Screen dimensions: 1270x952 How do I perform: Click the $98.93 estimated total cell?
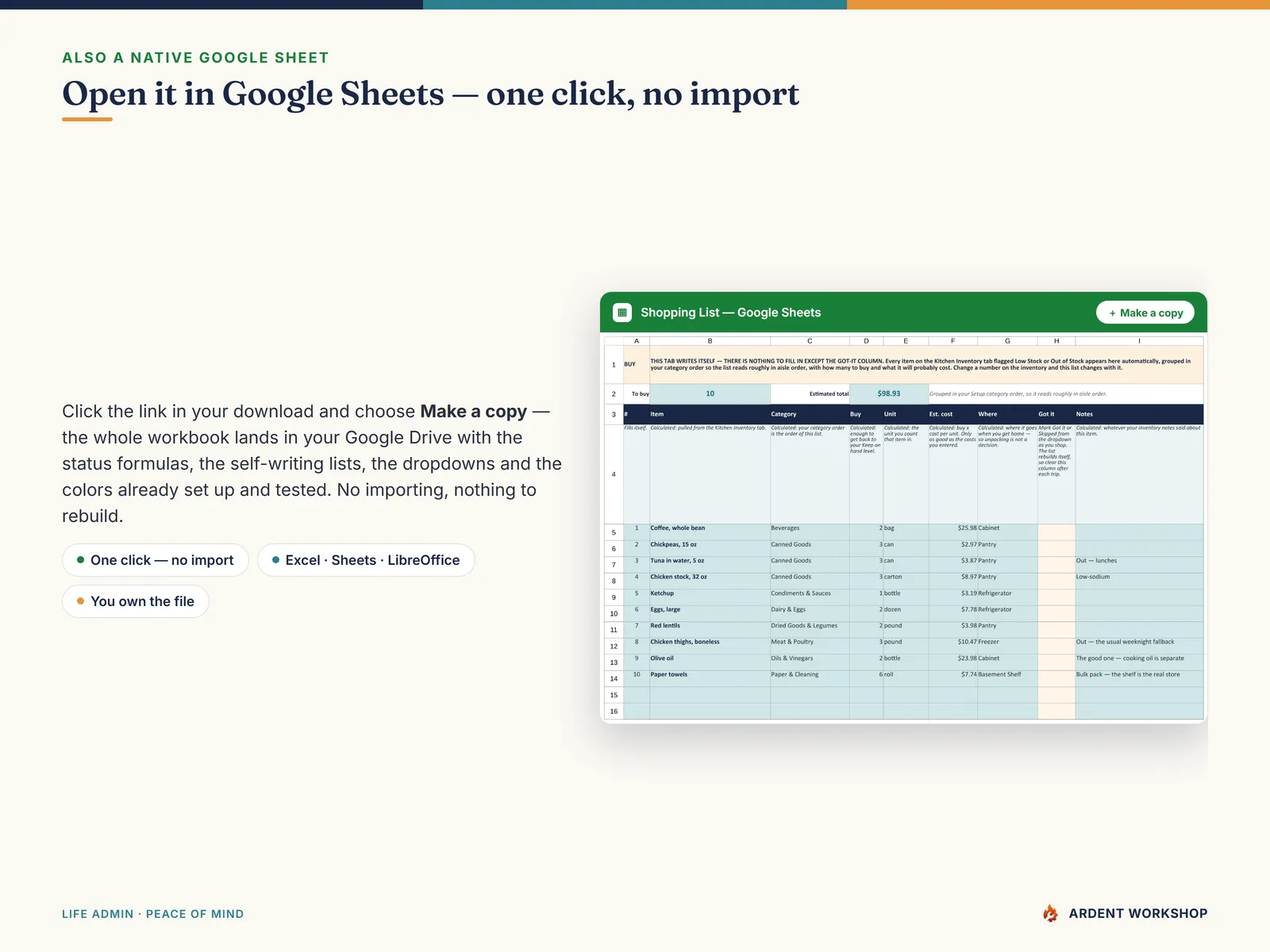pyautogui.click(x=889, y=393)
